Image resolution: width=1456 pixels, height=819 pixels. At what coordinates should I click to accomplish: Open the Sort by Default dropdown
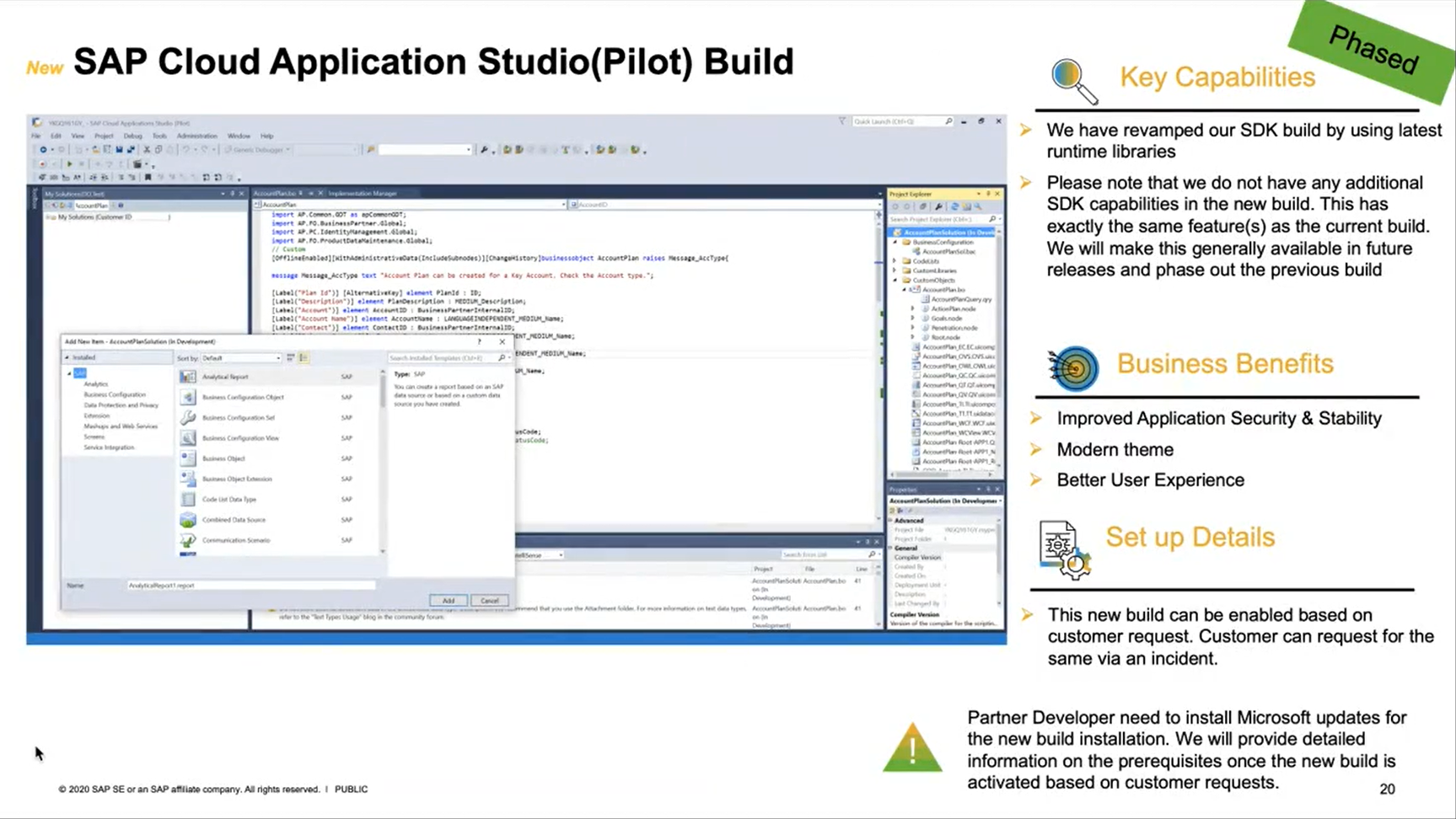(240, 358)
